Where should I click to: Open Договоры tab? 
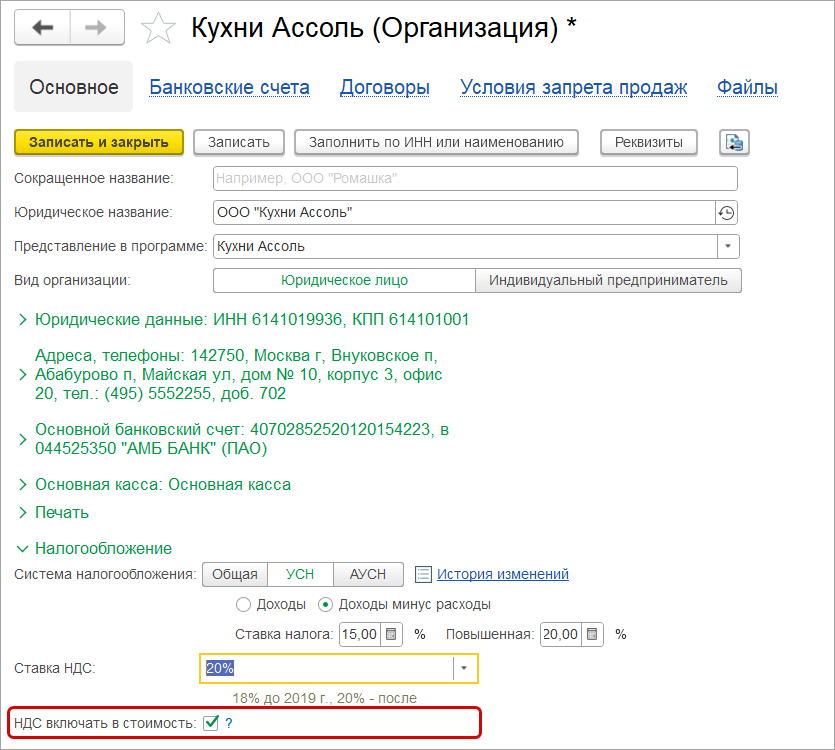click(x=385, y=87)
